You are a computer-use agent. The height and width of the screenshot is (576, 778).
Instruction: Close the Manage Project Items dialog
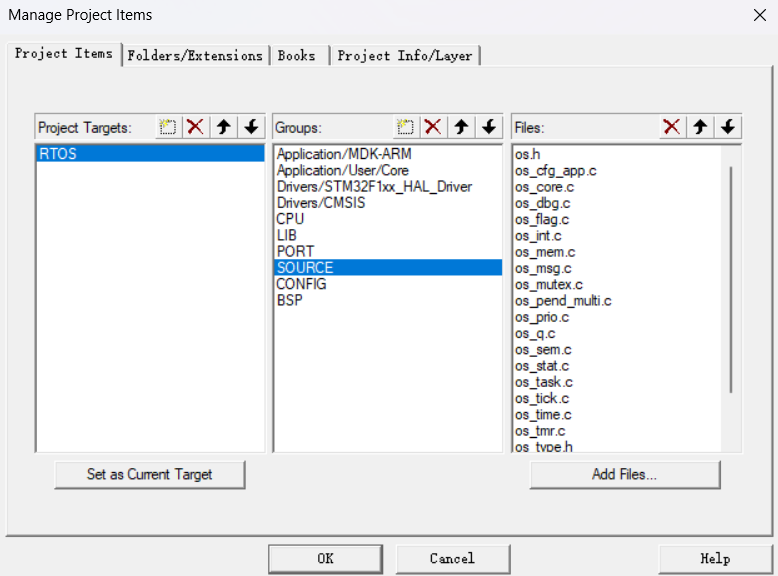tap(760, 15)
